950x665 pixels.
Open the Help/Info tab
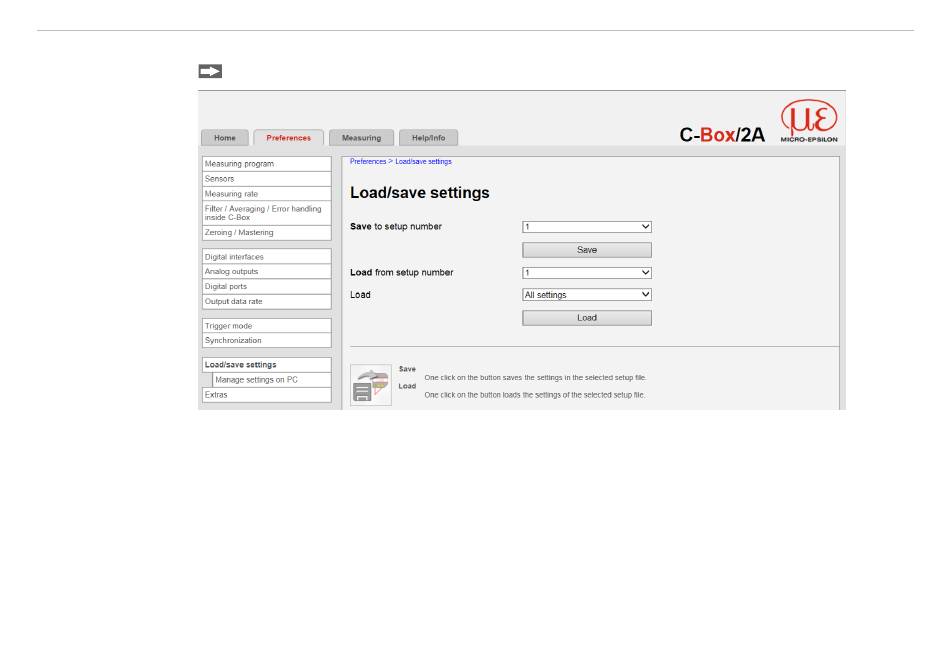428,138
